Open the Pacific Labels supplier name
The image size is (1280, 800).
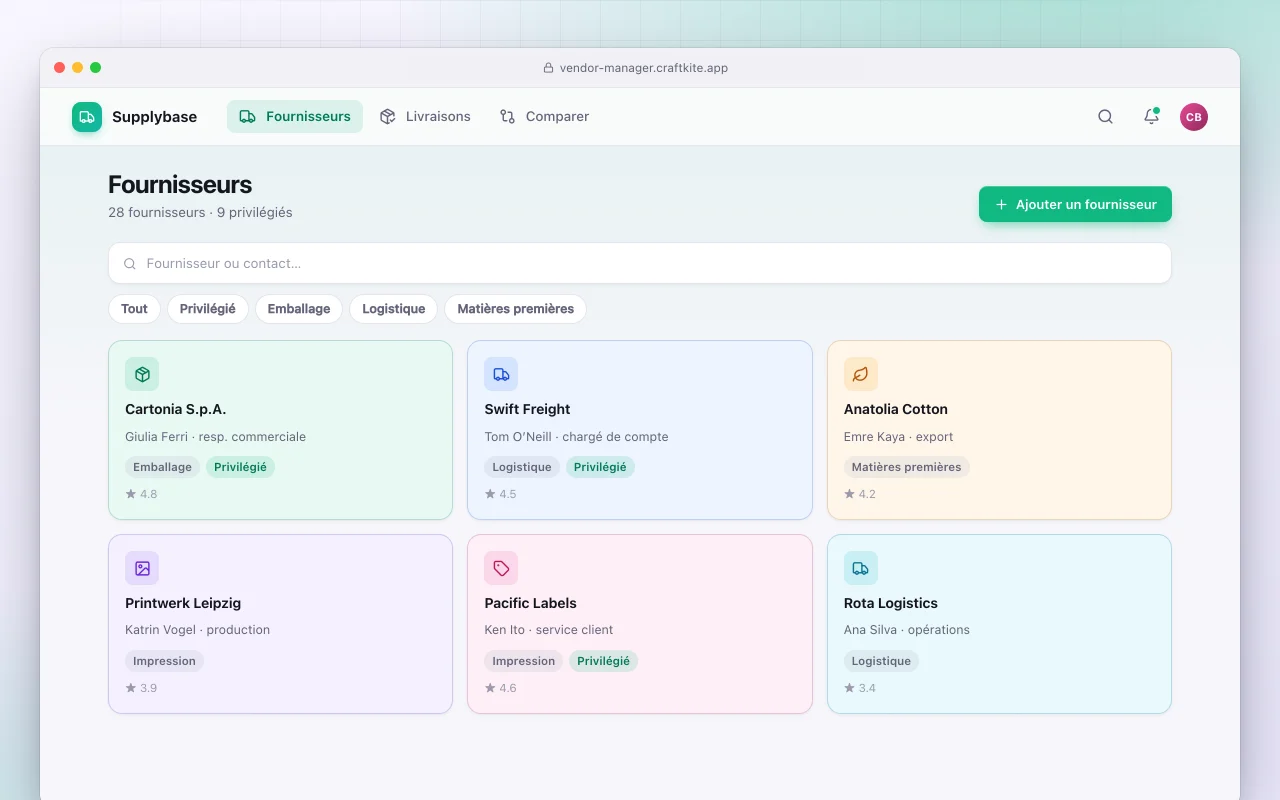point(530,603)
